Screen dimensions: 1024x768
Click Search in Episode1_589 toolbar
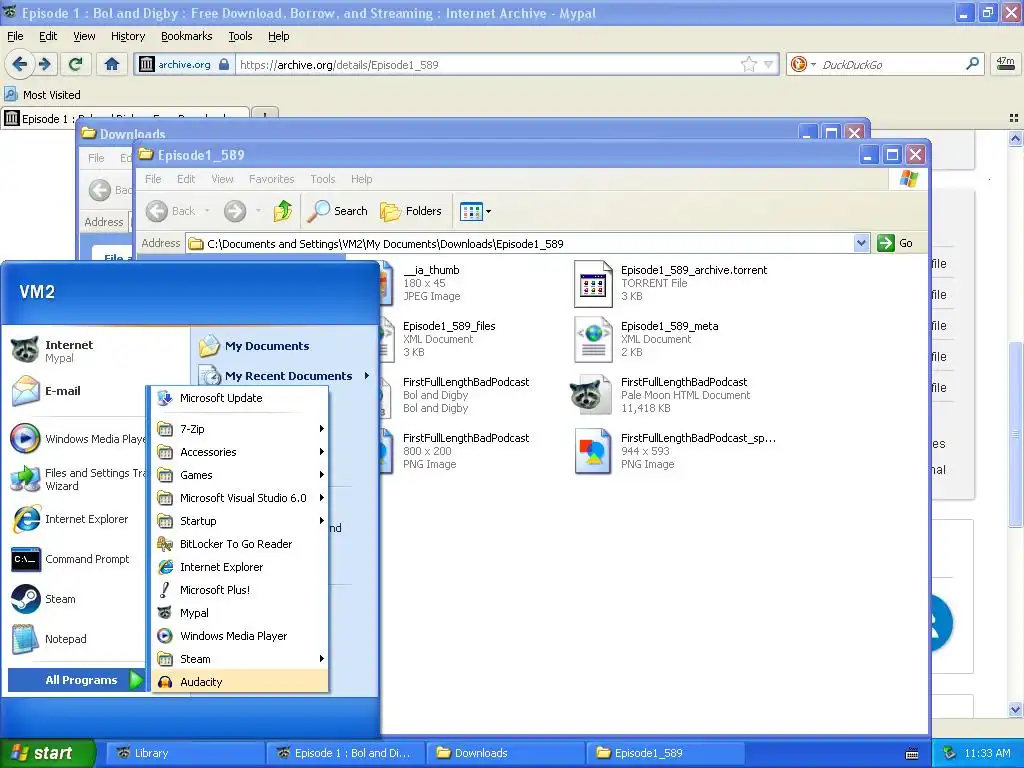338,211
